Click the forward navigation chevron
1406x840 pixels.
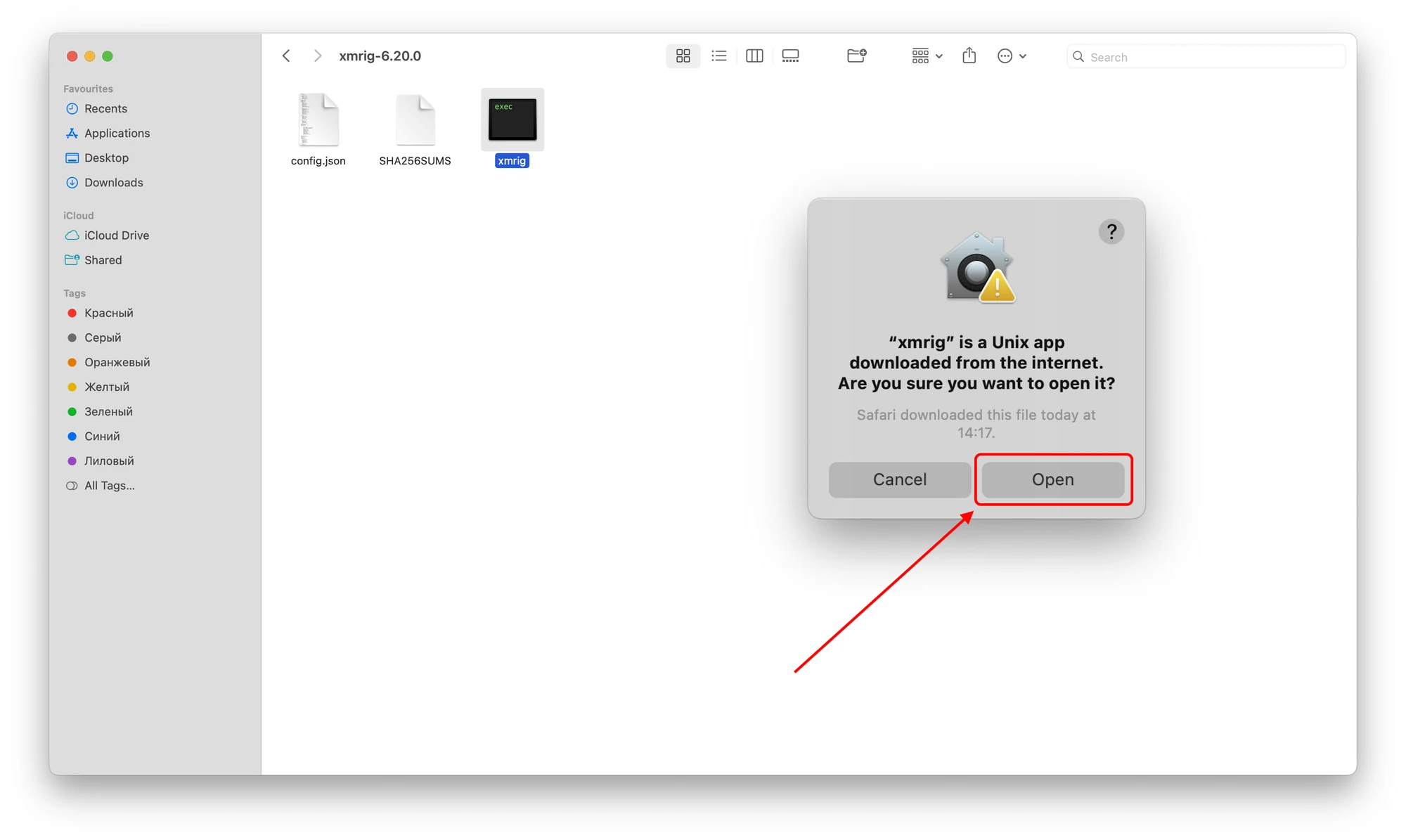point(317,56)
